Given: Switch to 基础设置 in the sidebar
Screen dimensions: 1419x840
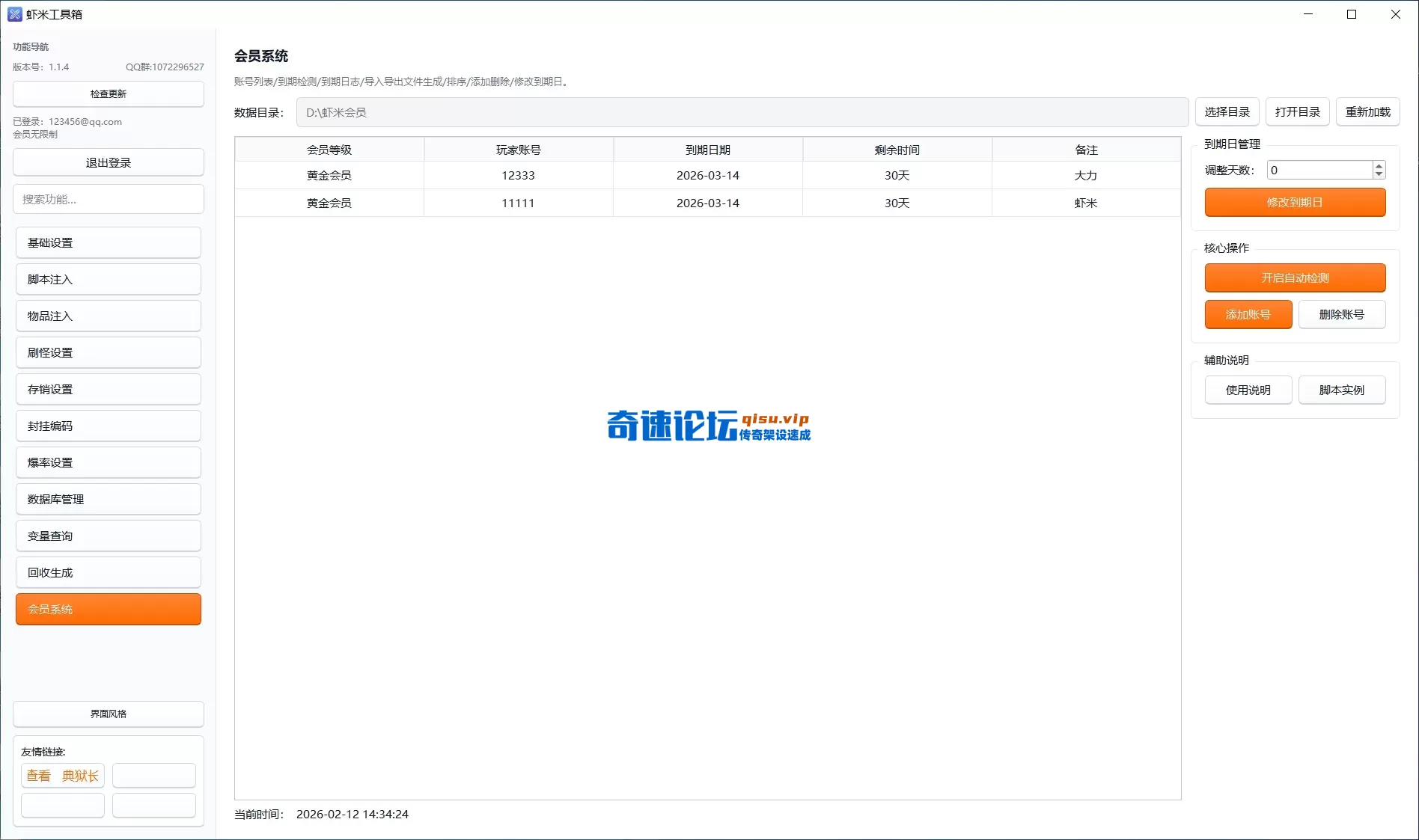Looking at the screenshot, I should click(109, 242).
